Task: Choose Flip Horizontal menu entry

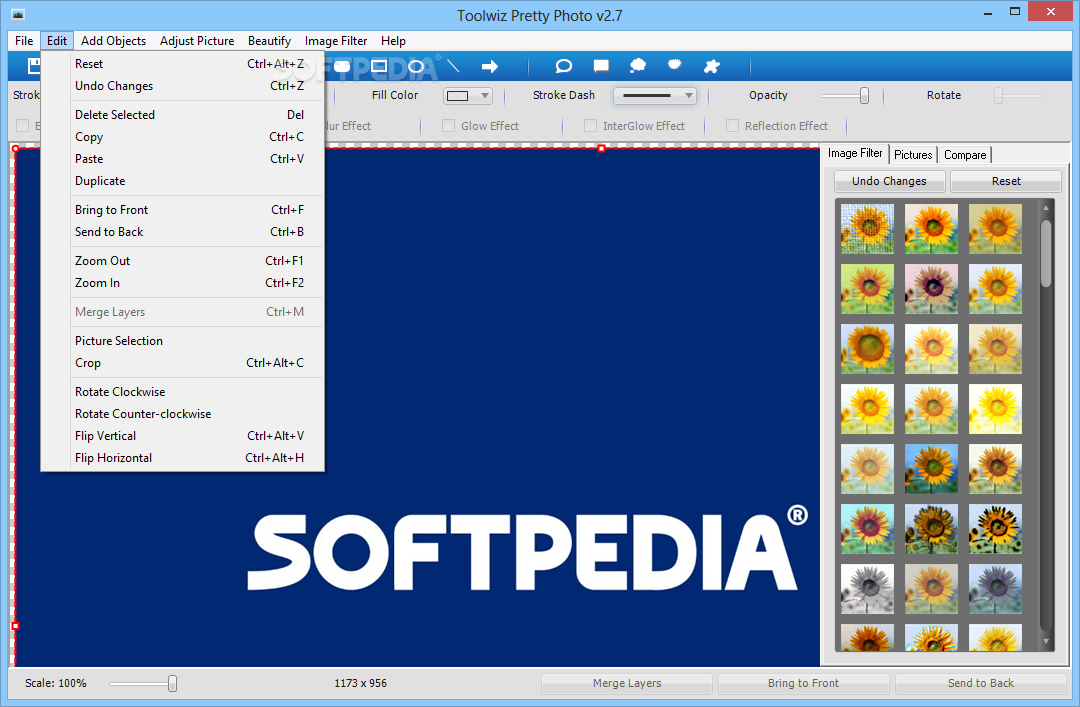Action: (x=183, y=458)
